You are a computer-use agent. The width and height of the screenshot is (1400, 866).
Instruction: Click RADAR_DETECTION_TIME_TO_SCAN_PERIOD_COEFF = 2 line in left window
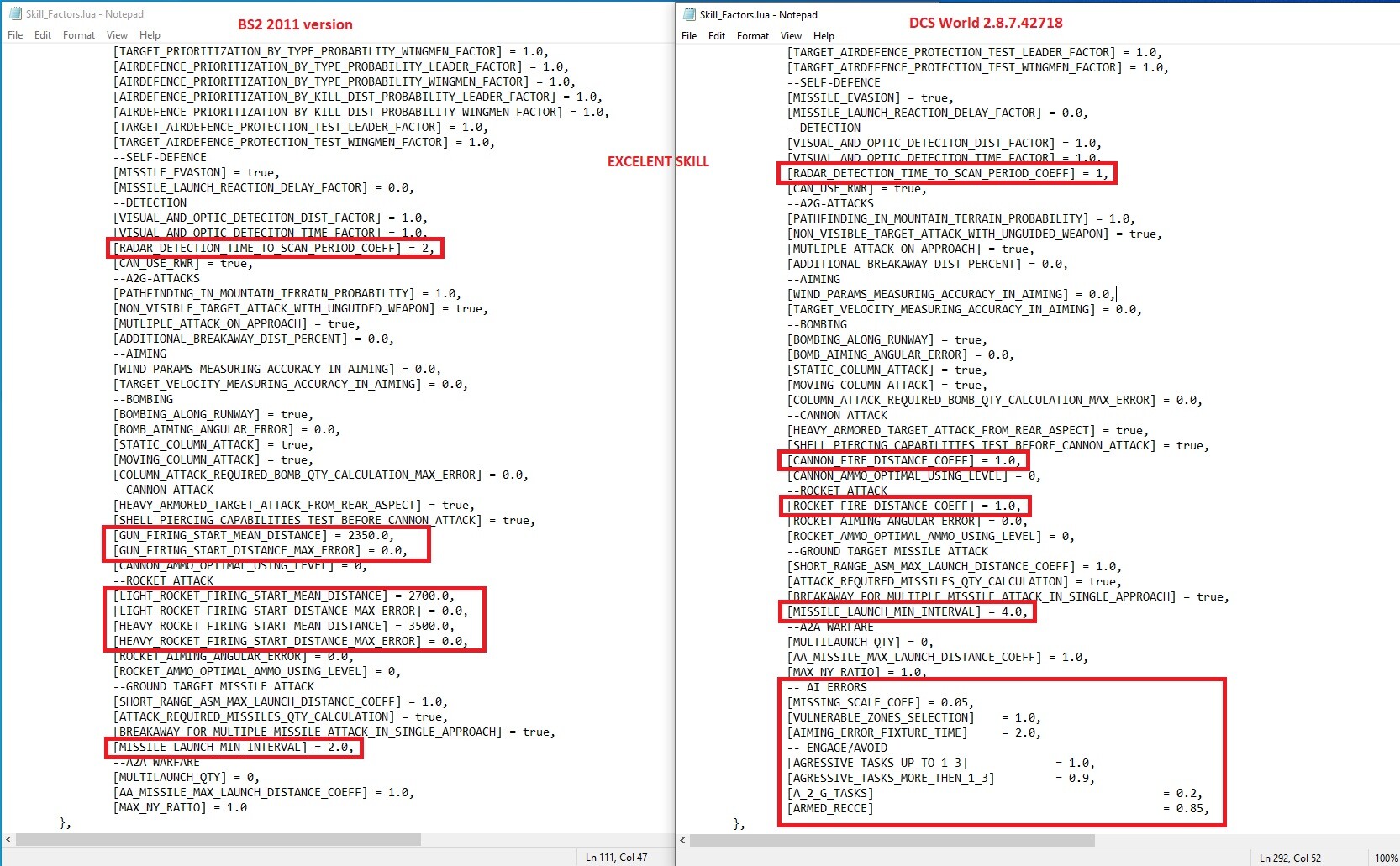tap(275, 248)
